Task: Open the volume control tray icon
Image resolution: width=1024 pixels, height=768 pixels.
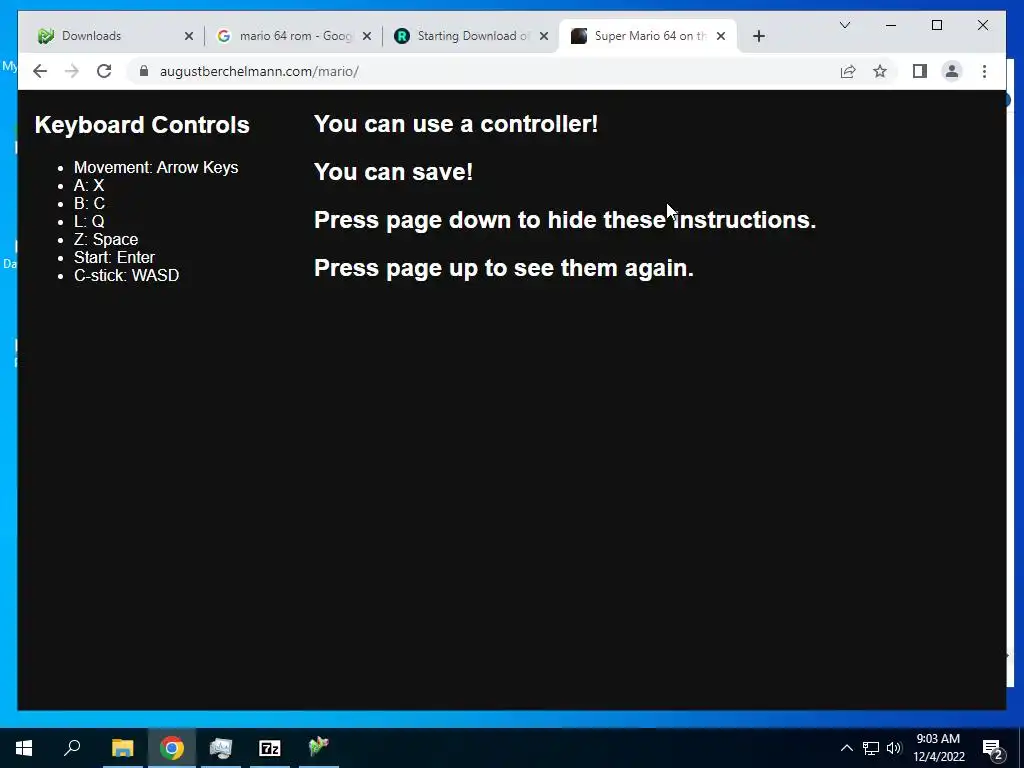Action: [x=894, y=748]
